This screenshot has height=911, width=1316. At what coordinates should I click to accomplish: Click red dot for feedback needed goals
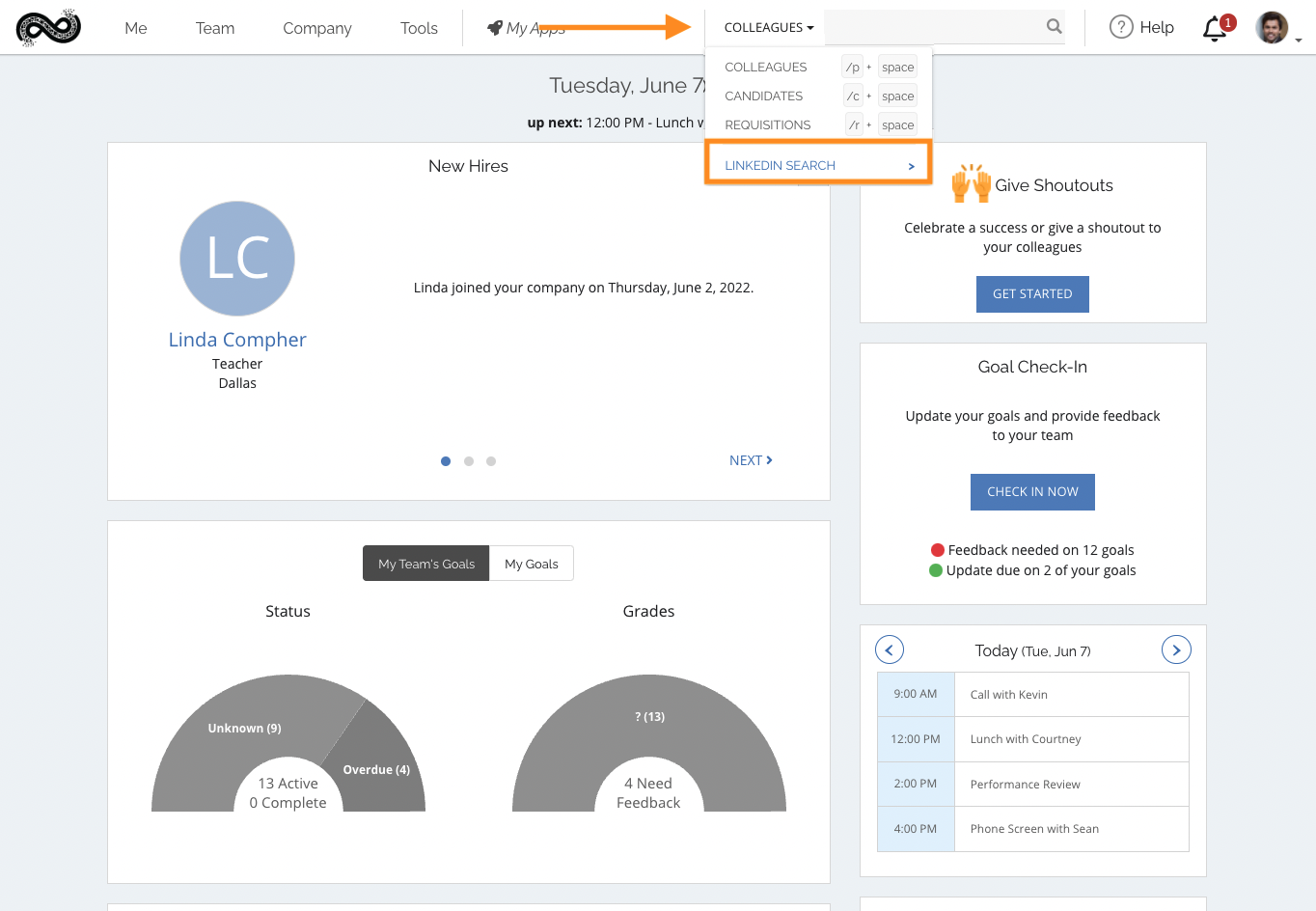pyautogui.click(x=937, y=550)
